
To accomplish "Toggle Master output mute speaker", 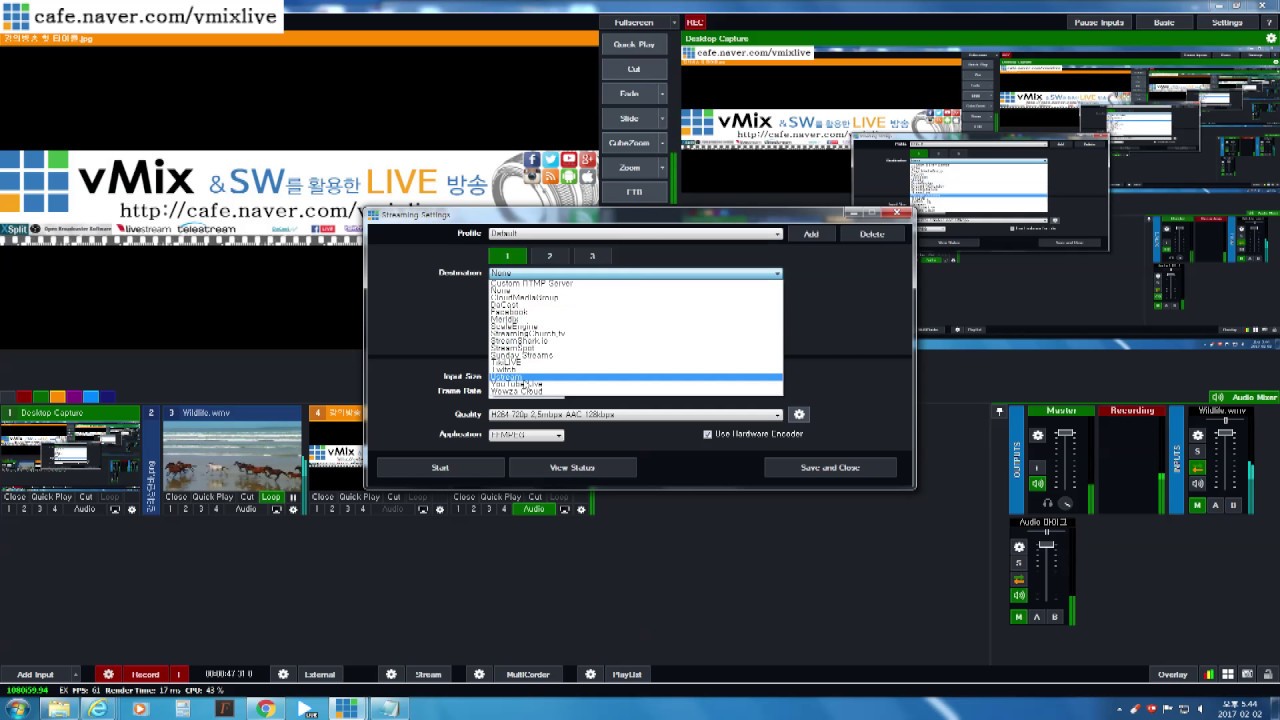I will (1038, 484).
